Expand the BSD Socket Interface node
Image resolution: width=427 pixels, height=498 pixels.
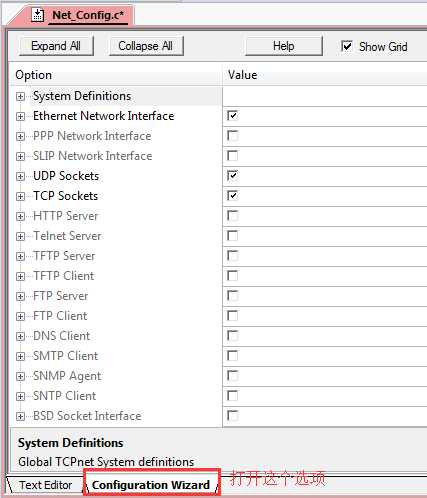(x=20, y=416)
